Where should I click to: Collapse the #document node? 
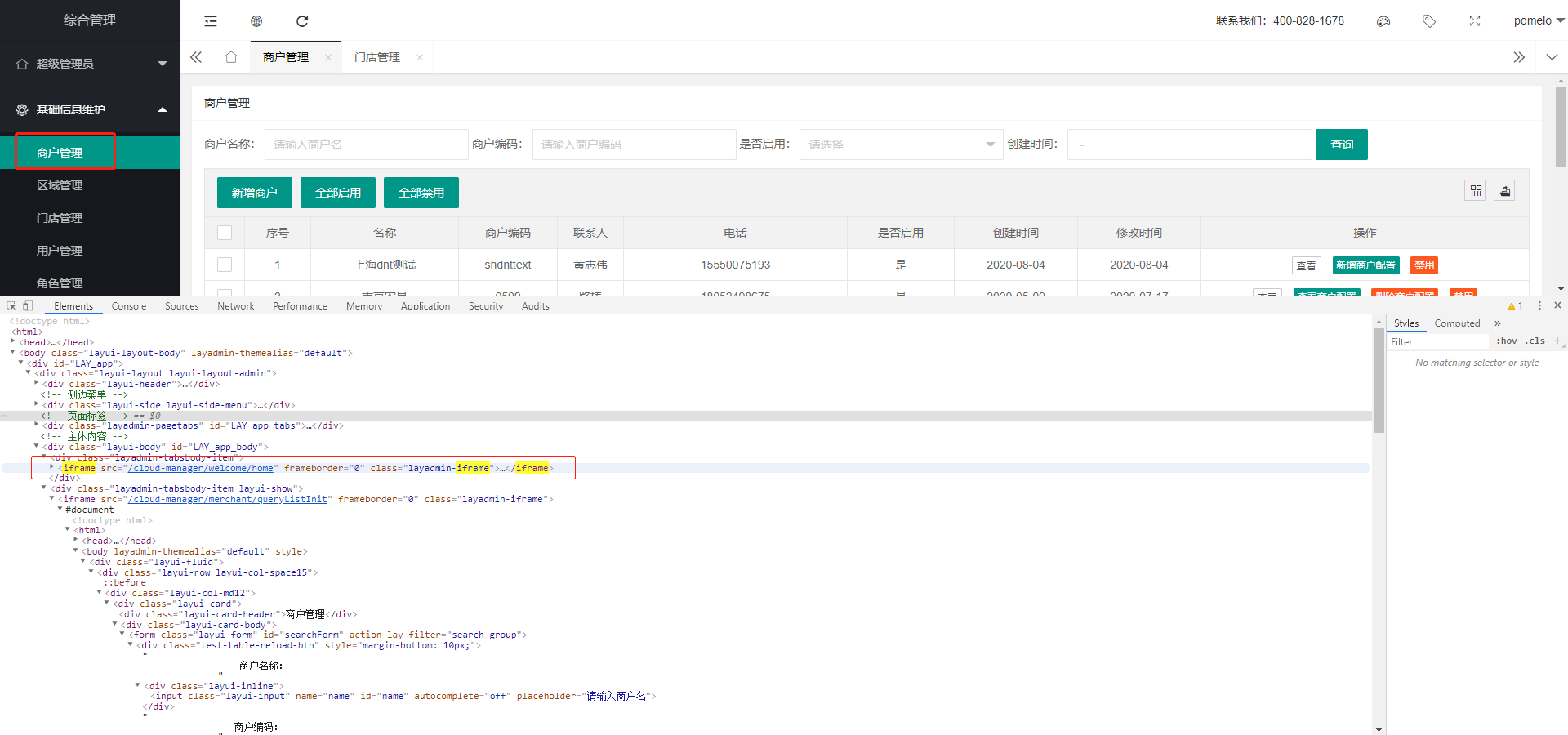coord(60,510)
